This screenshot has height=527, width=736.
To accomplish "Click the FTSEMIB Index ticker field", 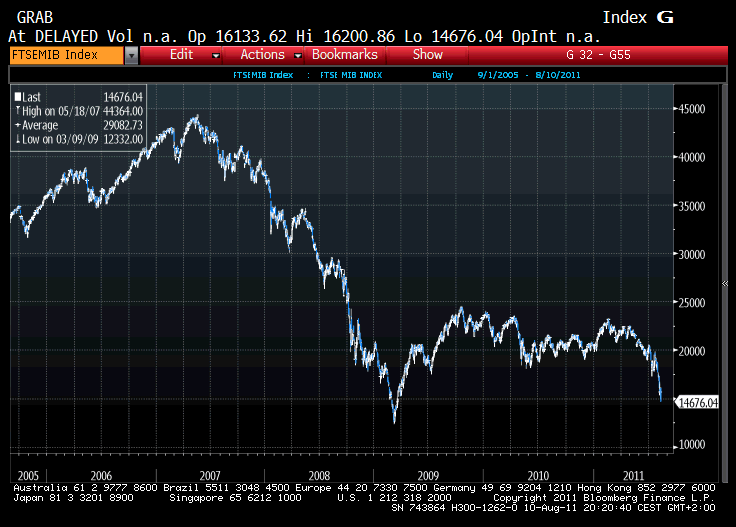I will click(x=66, y=55).
